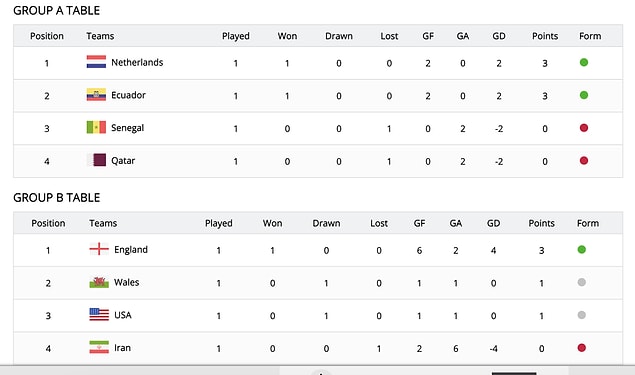Click Qatar red form dot
Viewport: 635px width, 375px height.
point(584,161)
